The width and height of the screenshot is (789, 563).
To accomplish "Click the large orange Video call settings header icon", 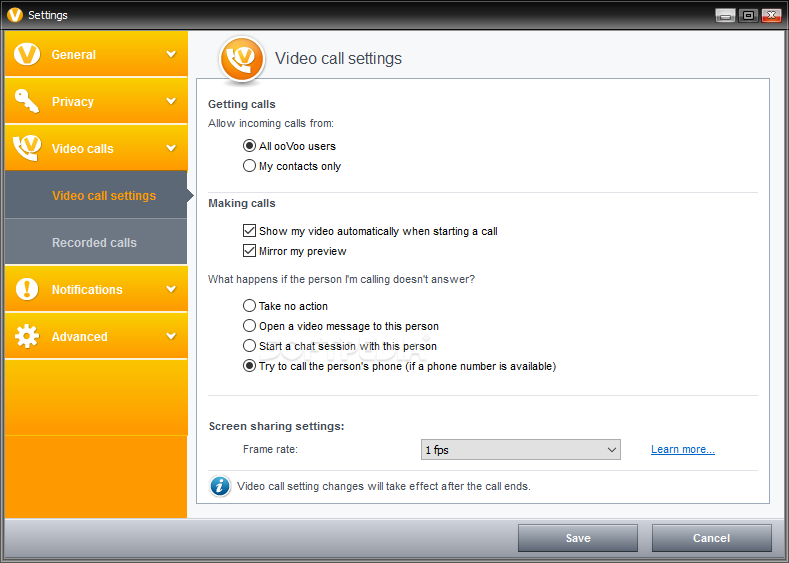I will click(x=242, y=59).
